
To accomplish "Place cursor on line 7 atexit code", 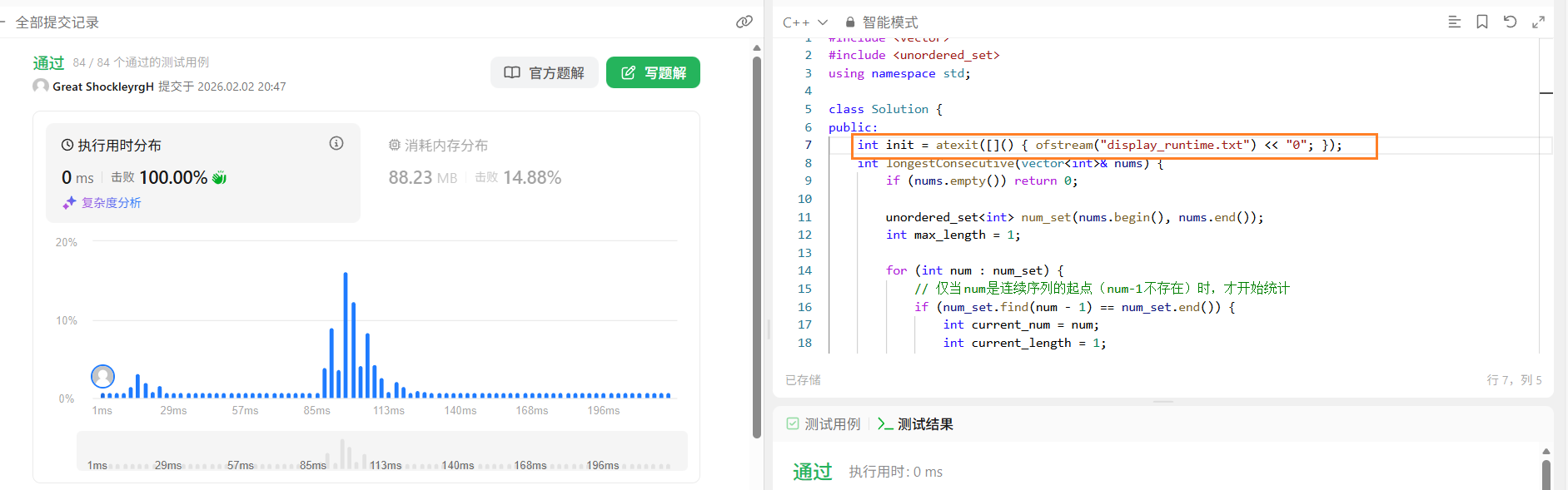I will pos(1099,145).
